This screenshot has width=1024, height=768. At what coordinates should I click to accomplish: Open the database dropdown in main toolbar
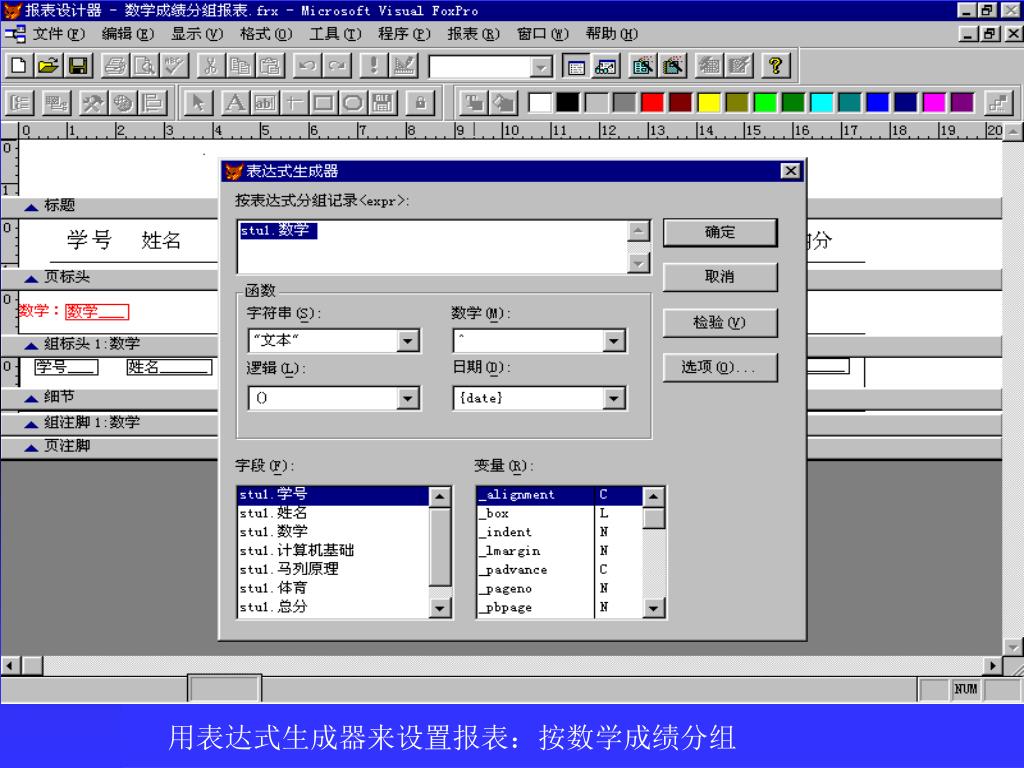(540, 66)
